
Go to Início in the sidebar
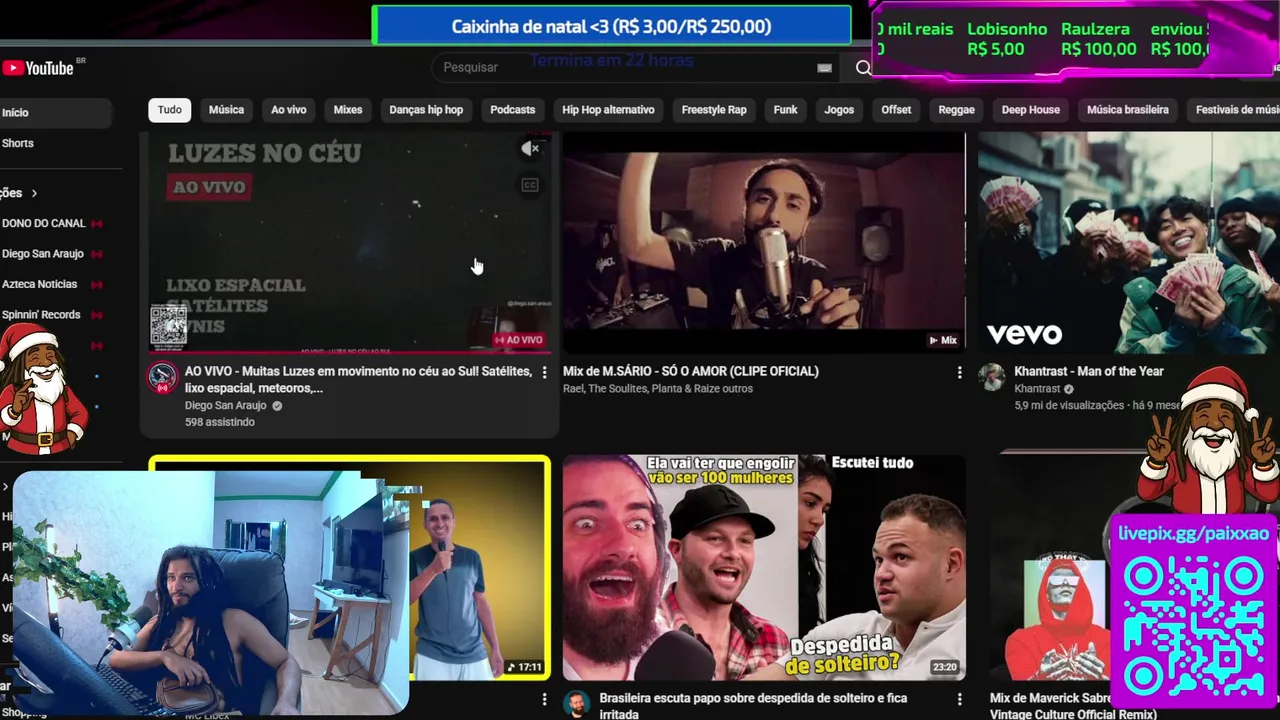[x=55, y=113]
